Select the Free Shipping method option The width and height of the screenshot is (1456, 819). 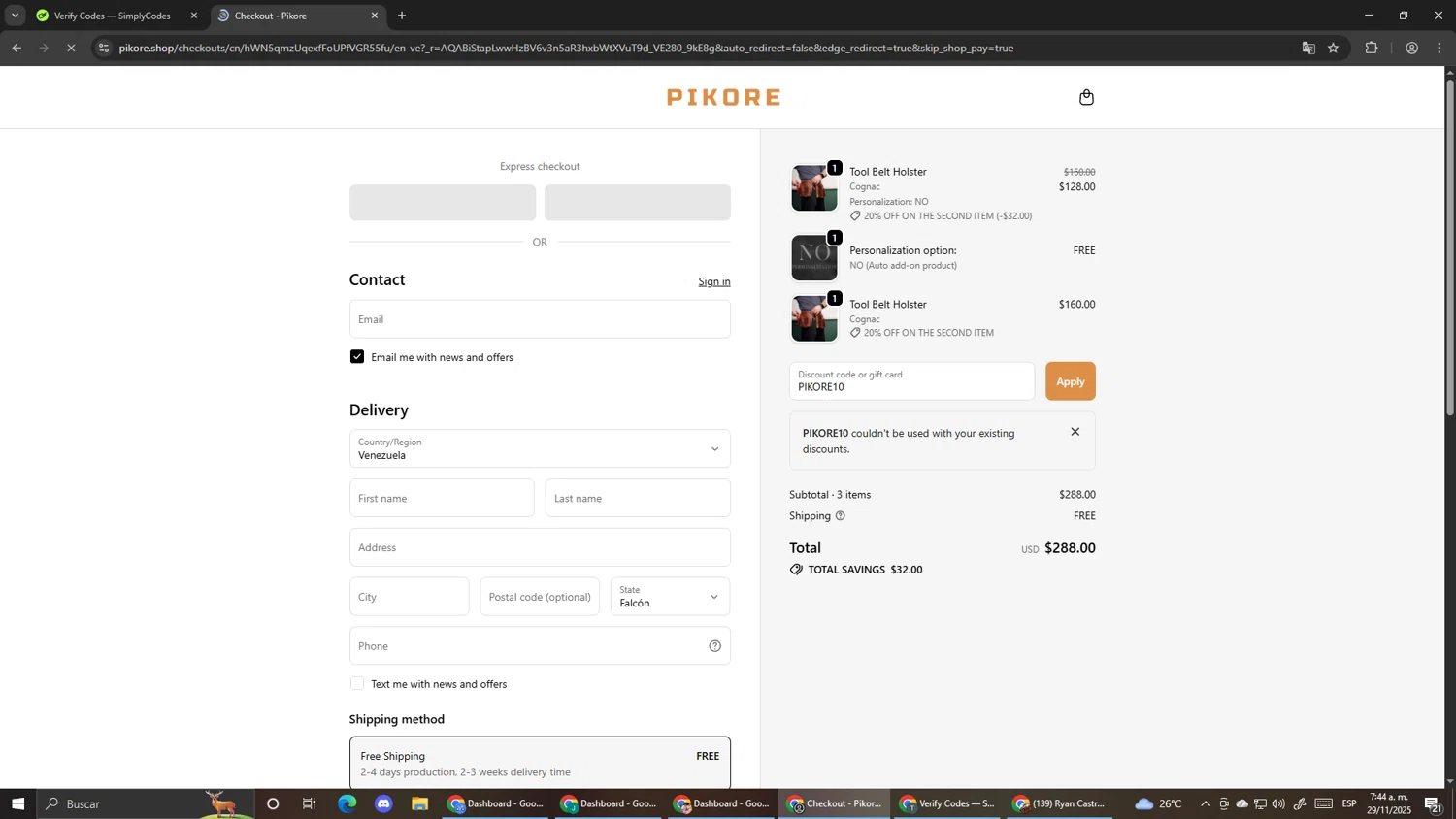point(540,763)
